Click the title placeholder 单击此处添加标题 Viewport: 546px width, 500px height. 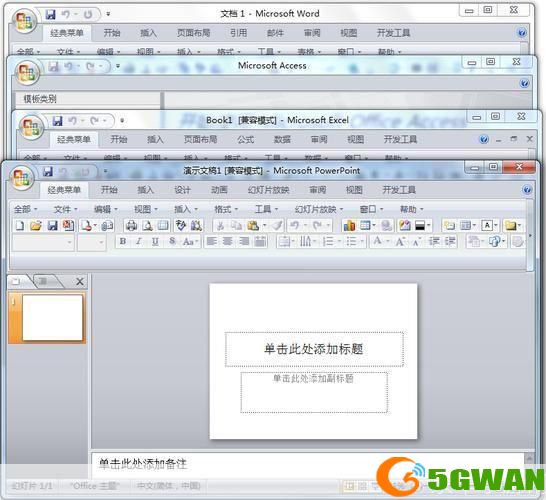pos(314,349)
